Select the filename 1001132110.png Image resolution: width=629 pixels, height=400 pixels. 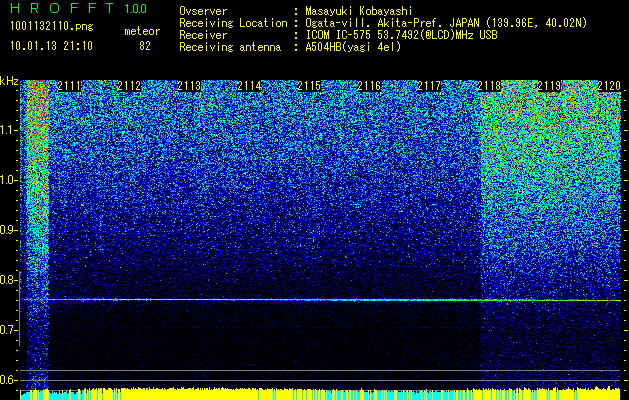click(x=52, y=26)
